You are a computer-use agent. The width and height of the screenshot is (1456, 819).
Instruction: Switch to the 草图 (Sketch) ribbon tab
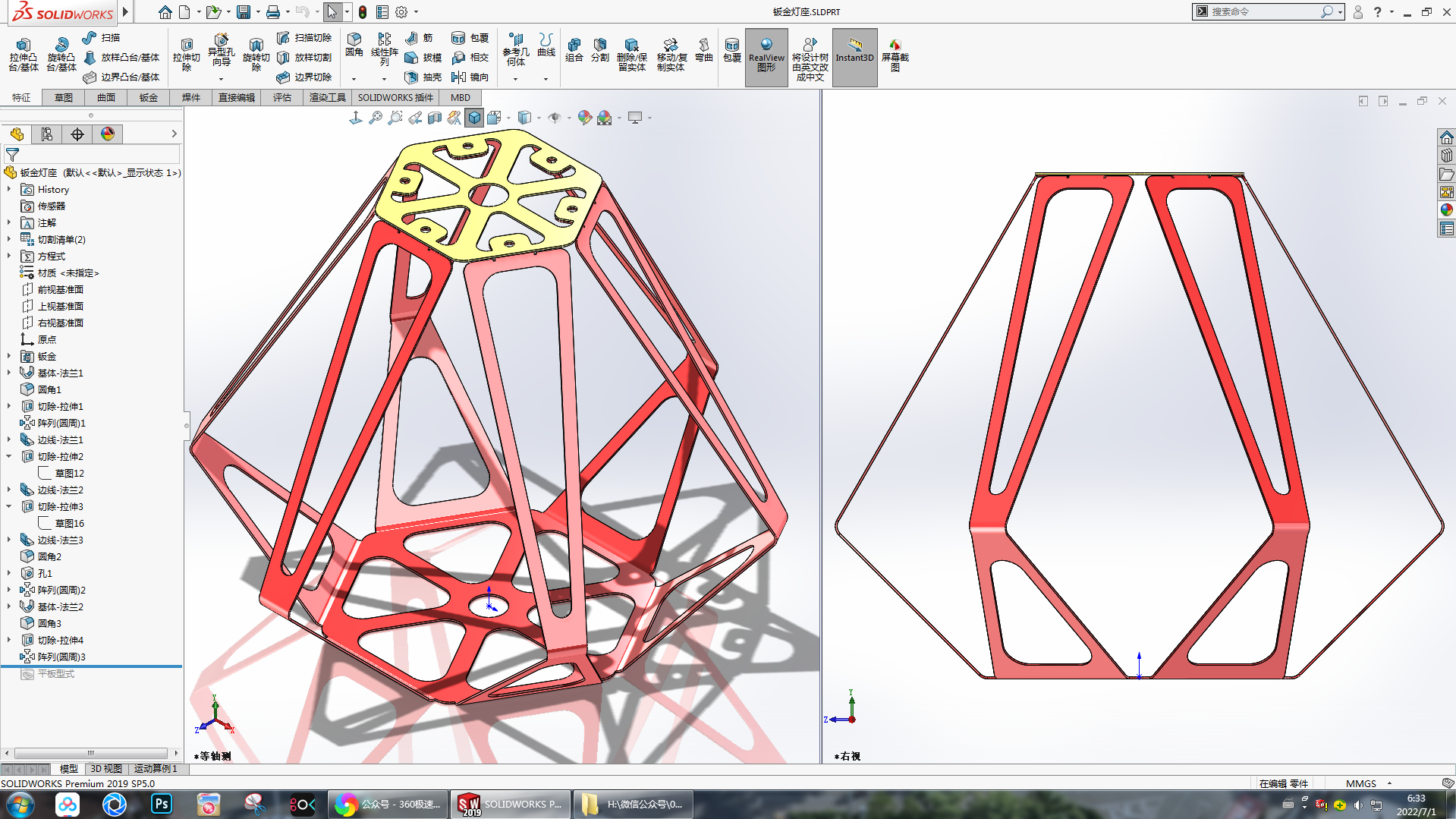click(64, 98)
